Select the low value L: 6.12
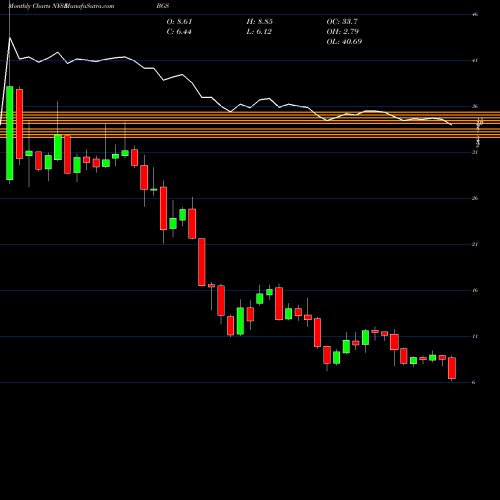500x500 pixels. coord(259,32)
